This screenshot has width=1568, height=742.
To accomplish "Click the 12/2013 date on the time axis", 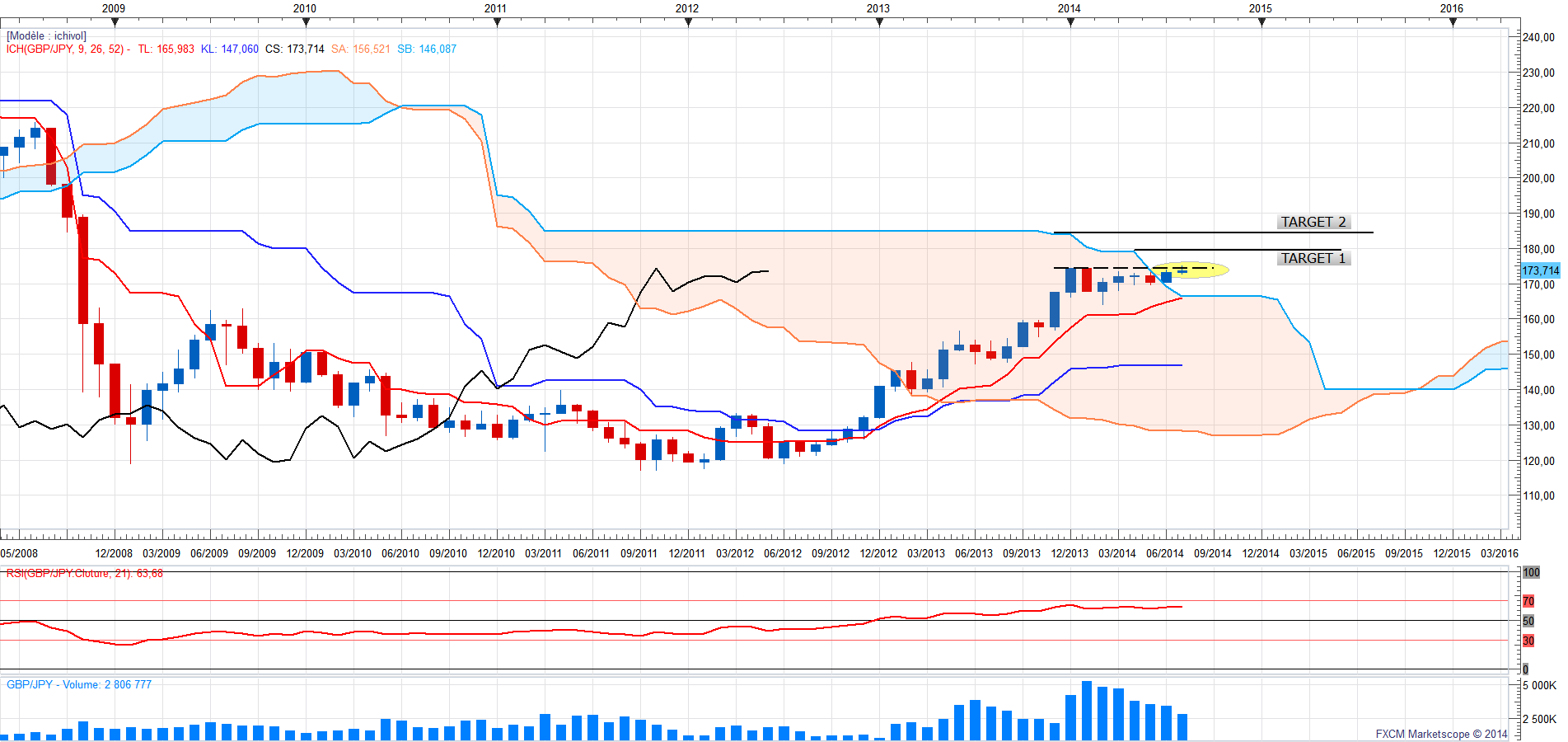I will [1070, 553].
